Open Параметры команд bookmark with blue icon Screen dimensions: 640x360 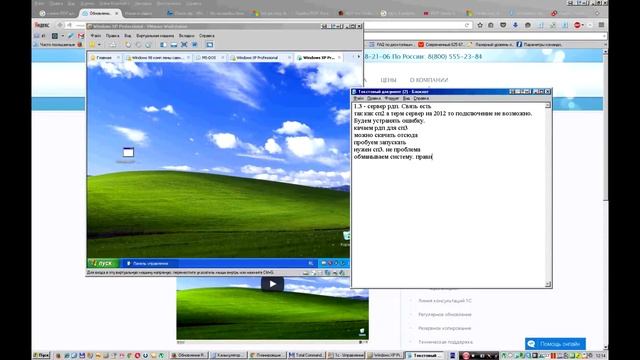point(540,44)
